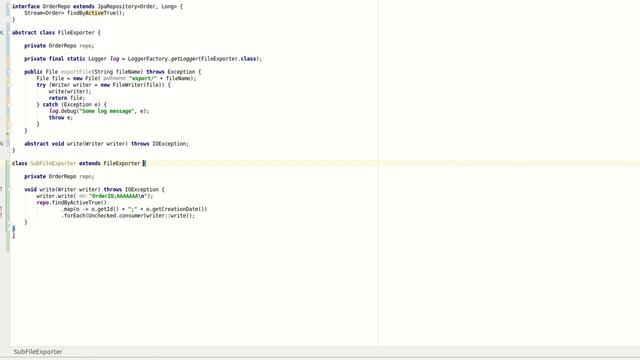The image size is (640, 360).
Task: Click the SubFileExporter breadcrumb in the status bar
Action: click(38, 351)
